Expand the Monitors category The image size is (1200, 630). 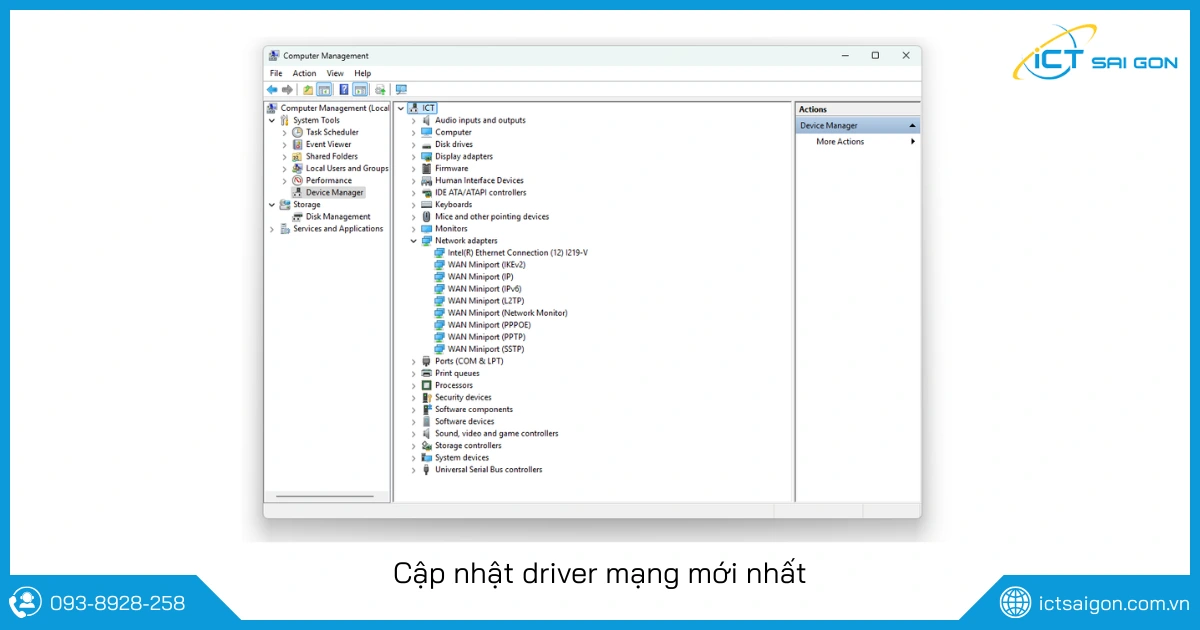click(x=413, y=229)
